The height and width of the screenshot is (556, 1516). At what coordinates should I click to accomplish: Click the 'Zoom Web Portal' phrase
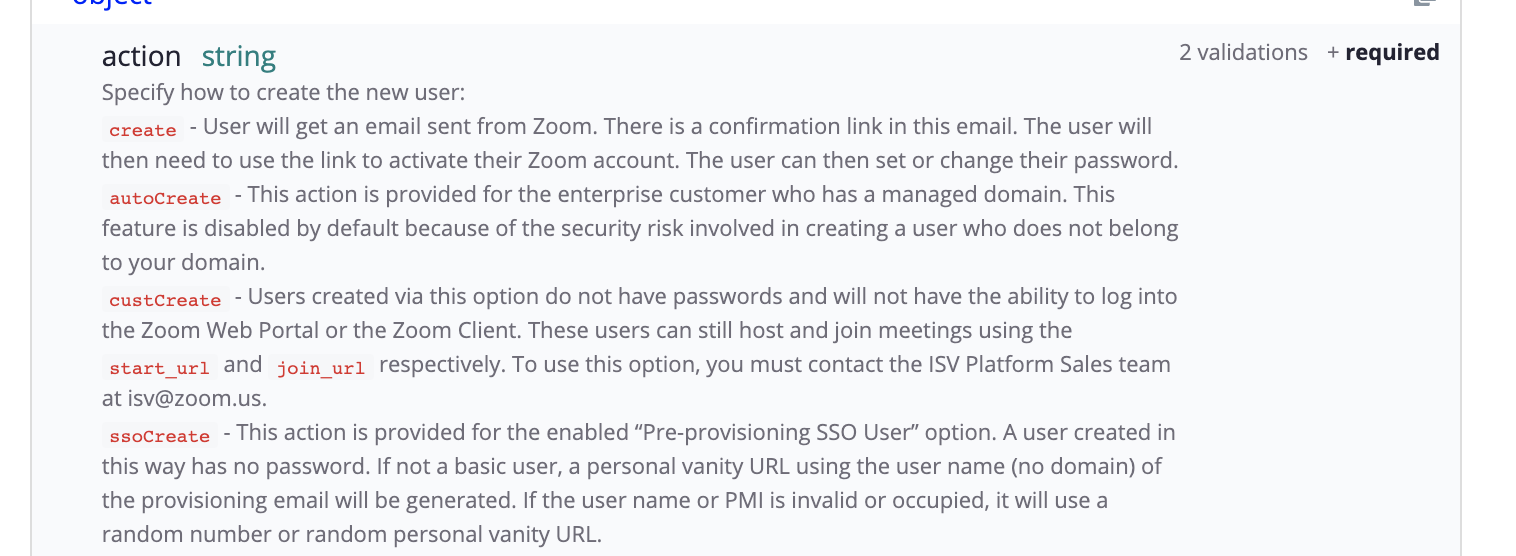[212, 330]
